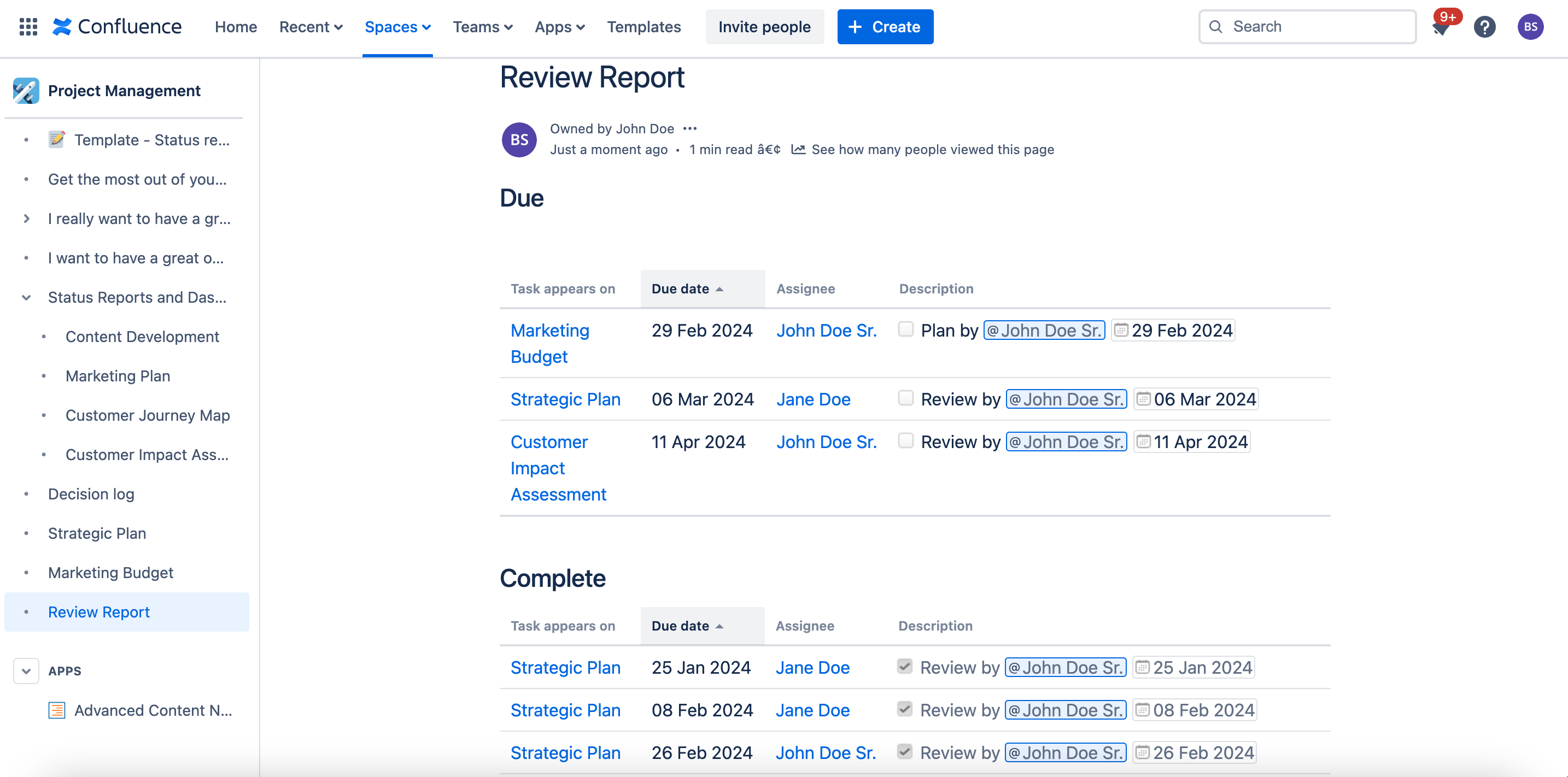Image resolution: width=1568 pixels, height=777 pixels.
Task: Open the Home menu item
Action: pyautogui.click(x=236, y=27)
